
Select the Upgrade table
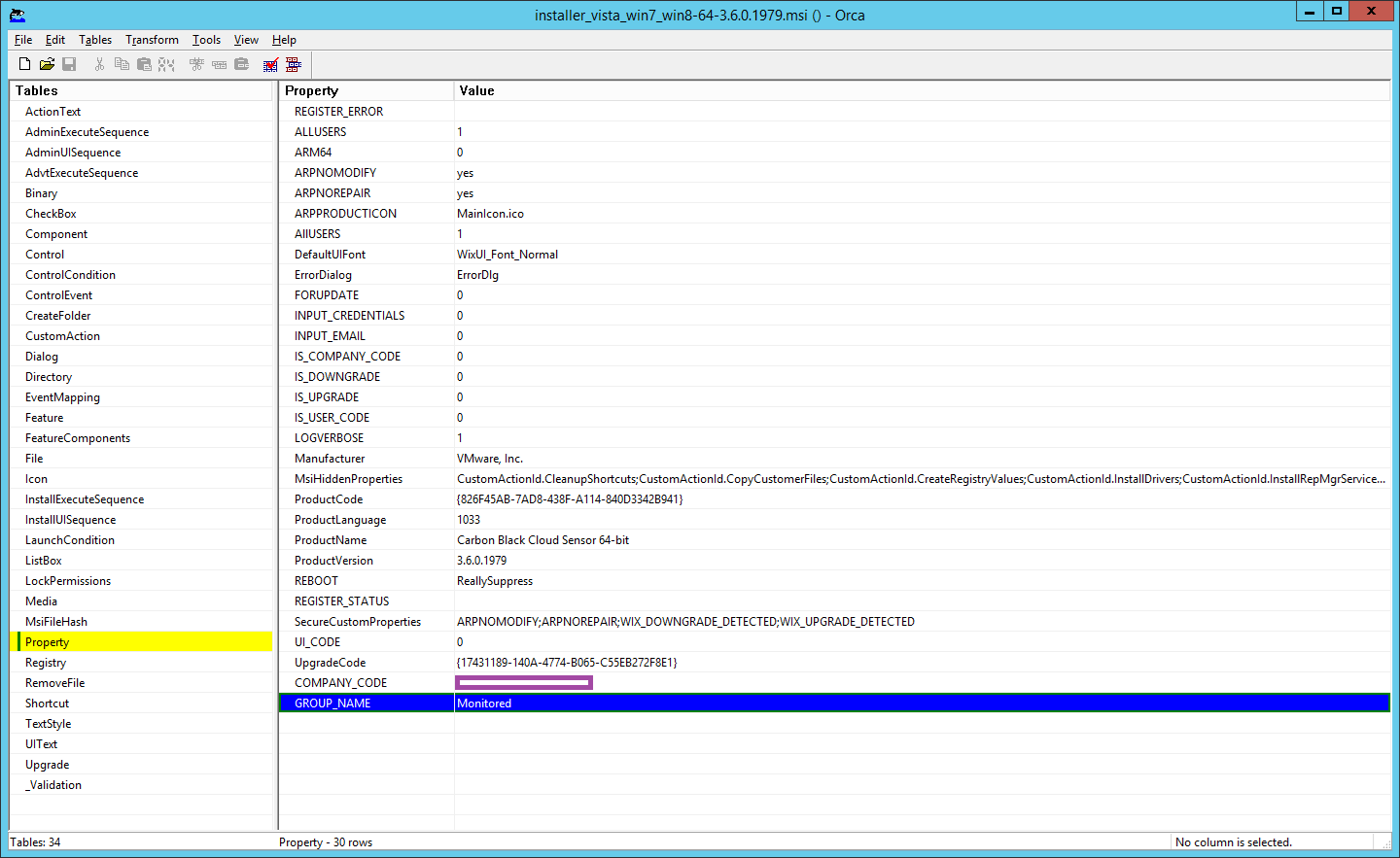tap(47, 765)
